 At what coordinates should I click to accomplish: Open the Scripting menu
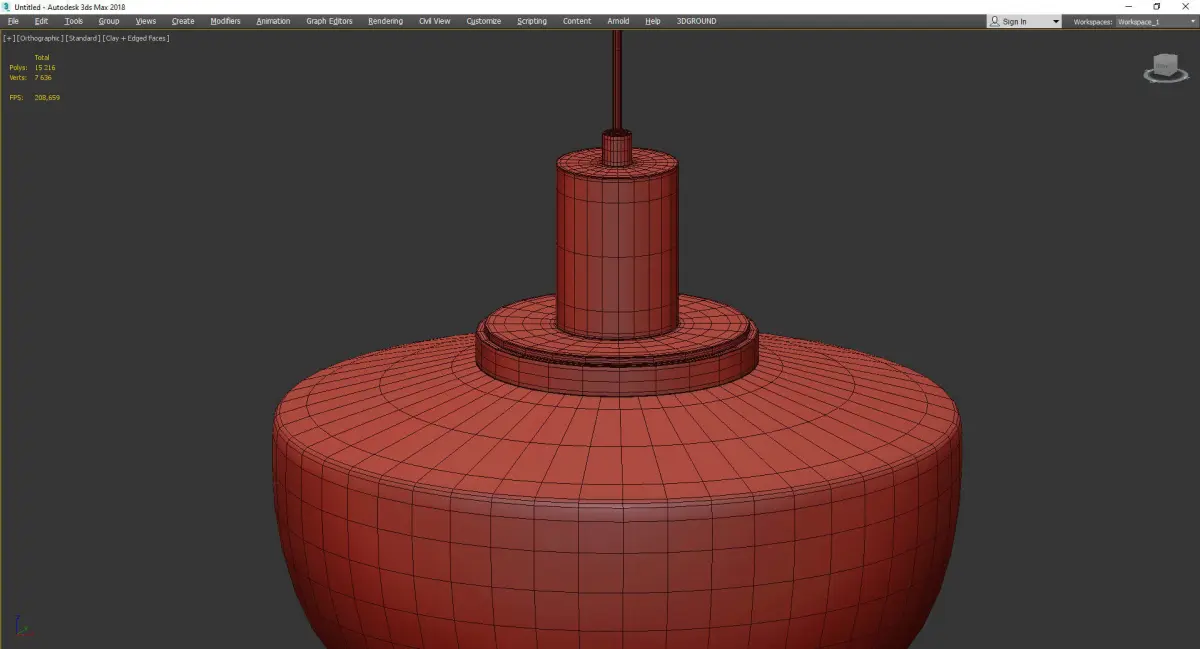tap(532, 21)
